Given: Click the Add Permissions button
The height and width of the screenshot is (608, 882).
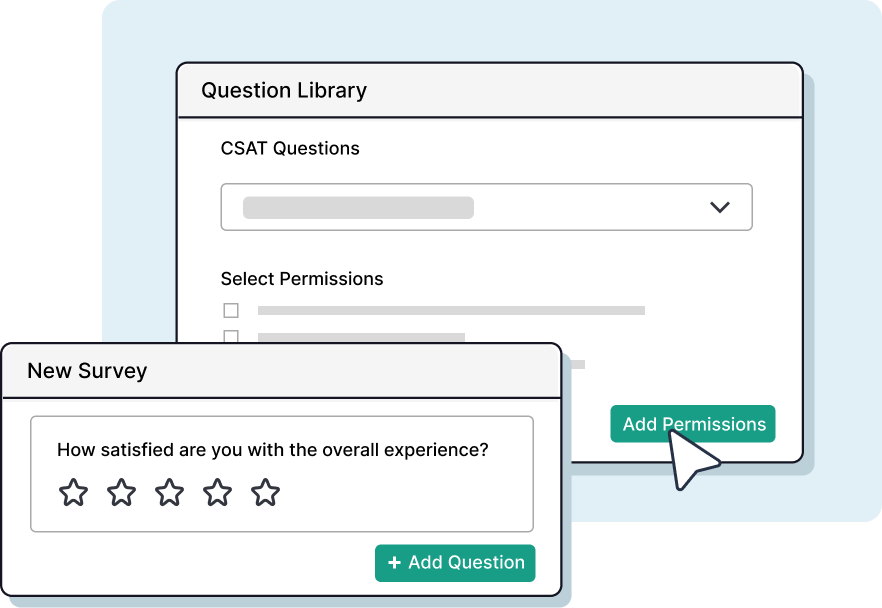Looking at the screenshot, I should coord(693,424).
